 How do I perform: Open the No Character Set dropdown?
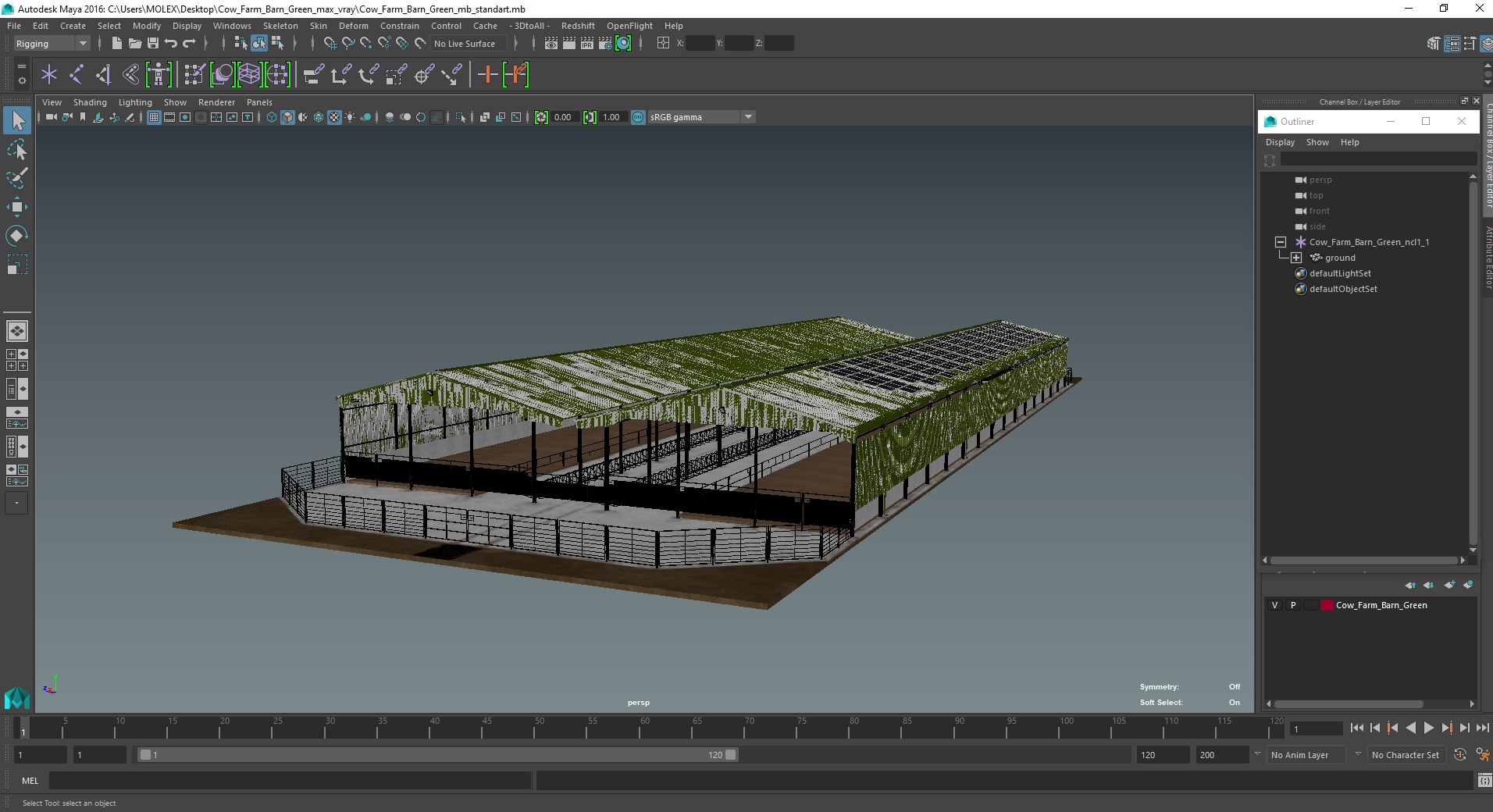[1406, 755]
